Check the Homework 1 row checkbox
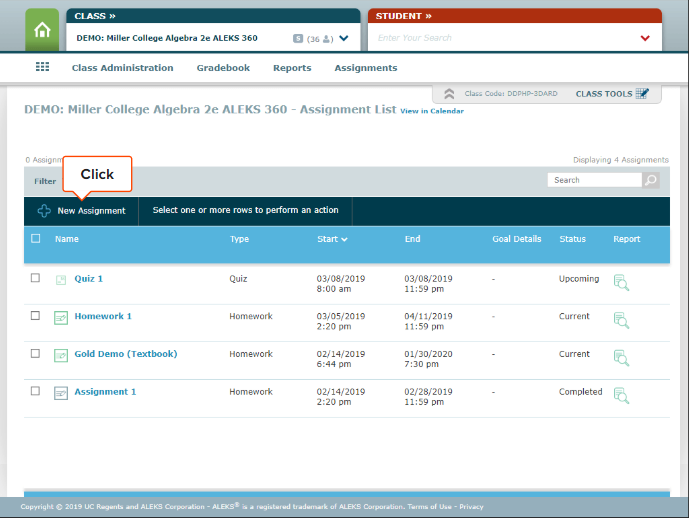Viewport: 689px width, 518px height. pyautogui.click(x=35, y=315)
